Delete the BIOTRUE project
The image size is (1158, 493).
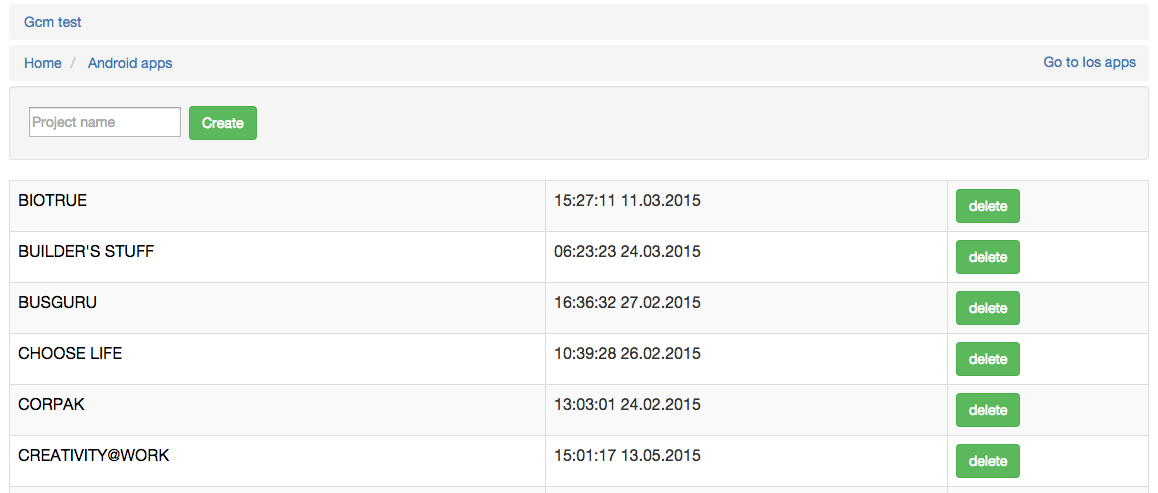[987, 206]
